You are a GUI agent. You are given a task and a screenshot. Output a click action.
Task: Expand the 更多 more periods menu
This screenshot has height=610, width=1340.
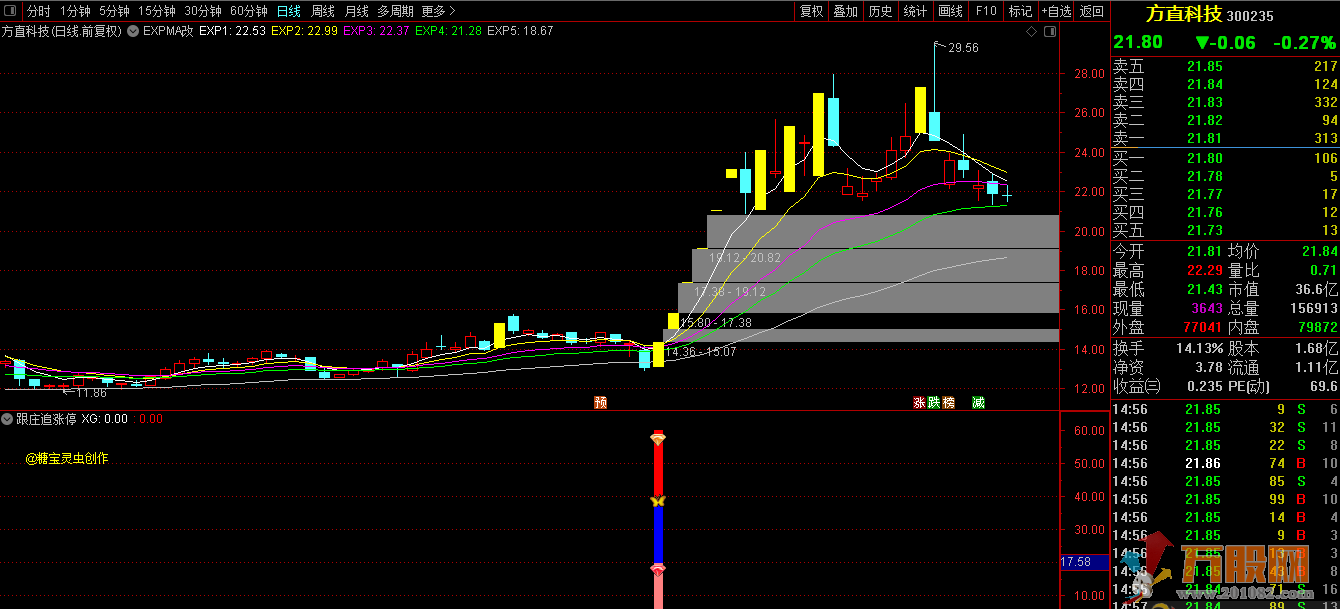438,11
